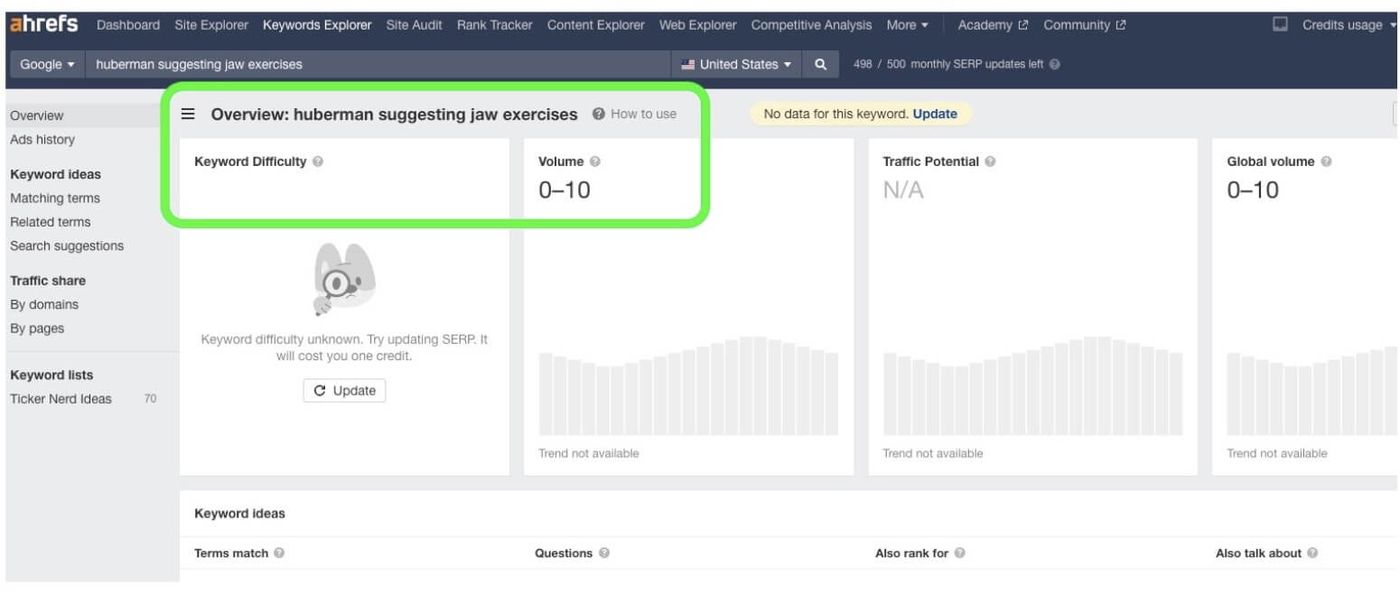Click the Also rank for info icon
Screen dimensions: 1400x594
point(960,553)
